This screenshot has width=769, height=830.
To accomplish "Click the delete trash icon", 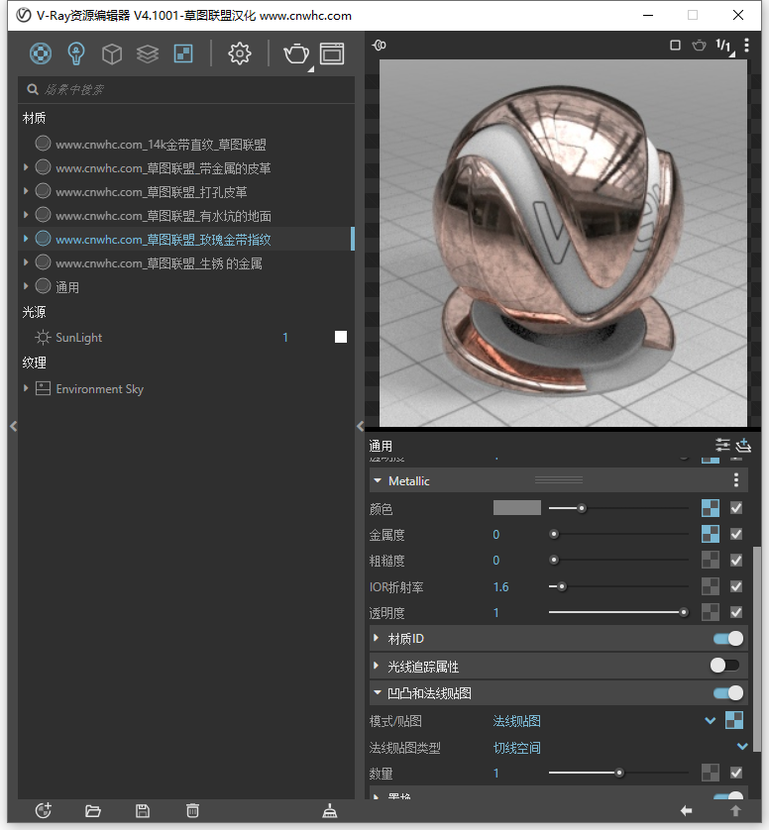I will coord(192,810).
